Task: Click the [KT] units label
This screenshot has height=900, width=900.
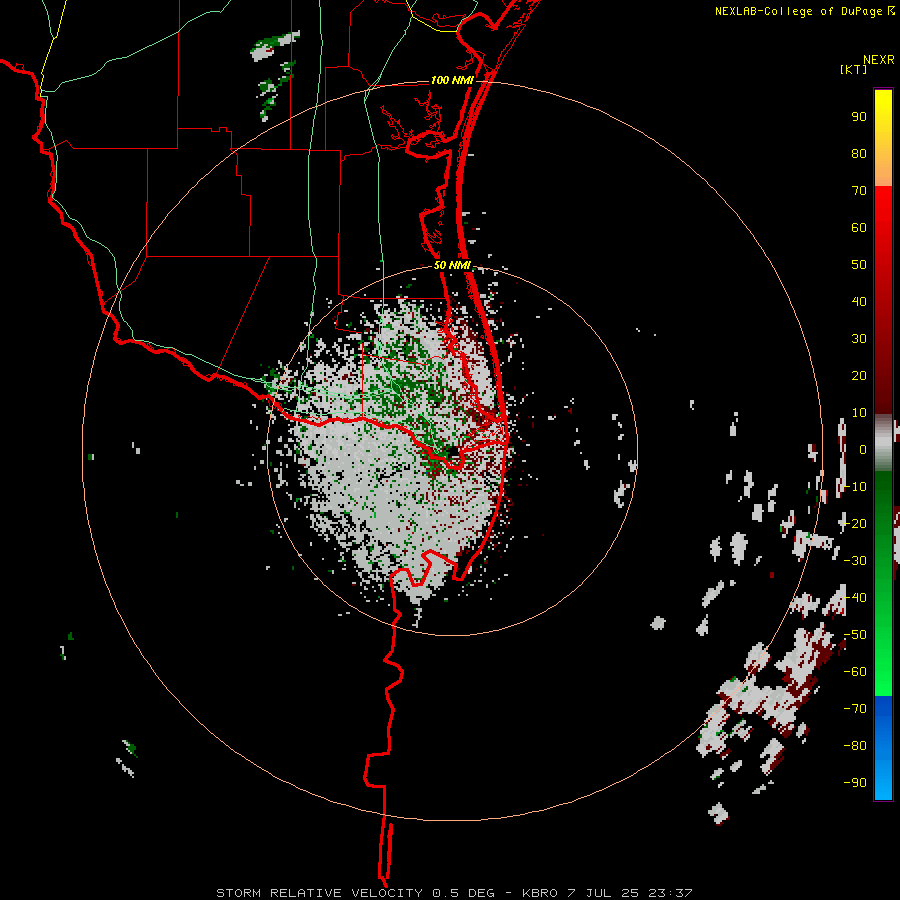Action: coord(853,69)
